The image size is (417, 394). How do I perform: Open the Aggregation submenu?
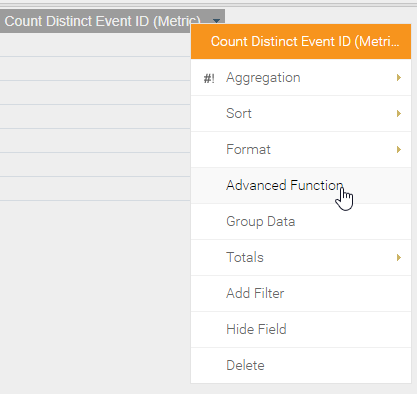(x=301, y=78)
